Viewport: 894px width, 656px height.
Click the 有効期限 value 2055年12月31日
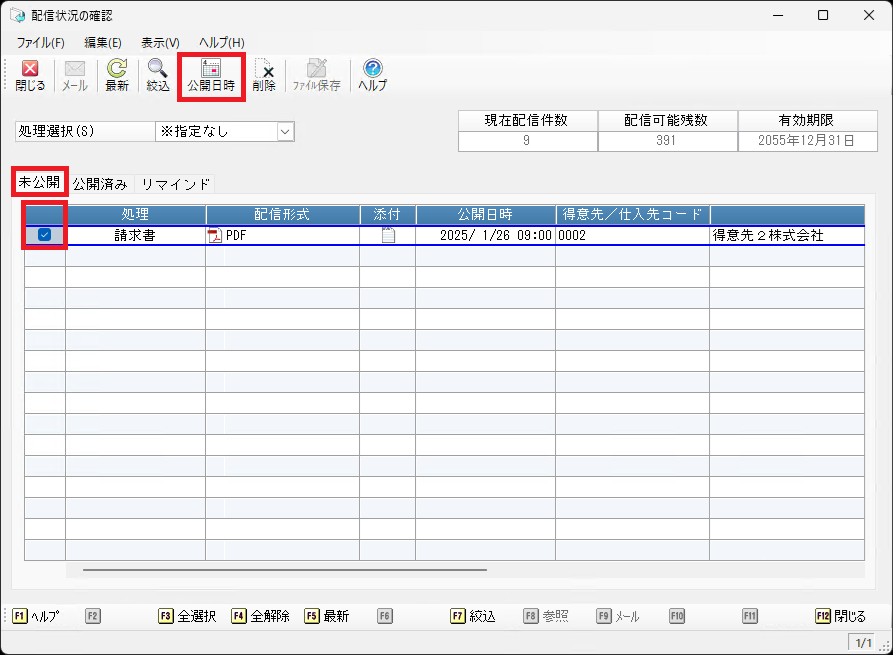coord(807,141)
